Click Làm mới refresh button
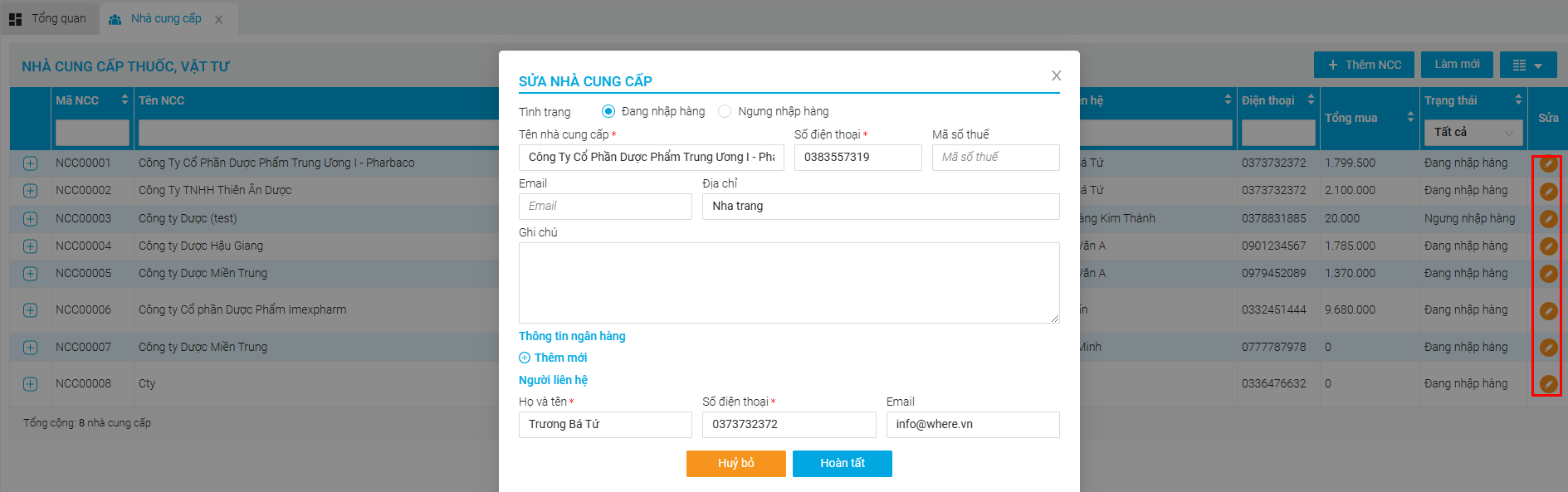 click(x=1457, y=65)
